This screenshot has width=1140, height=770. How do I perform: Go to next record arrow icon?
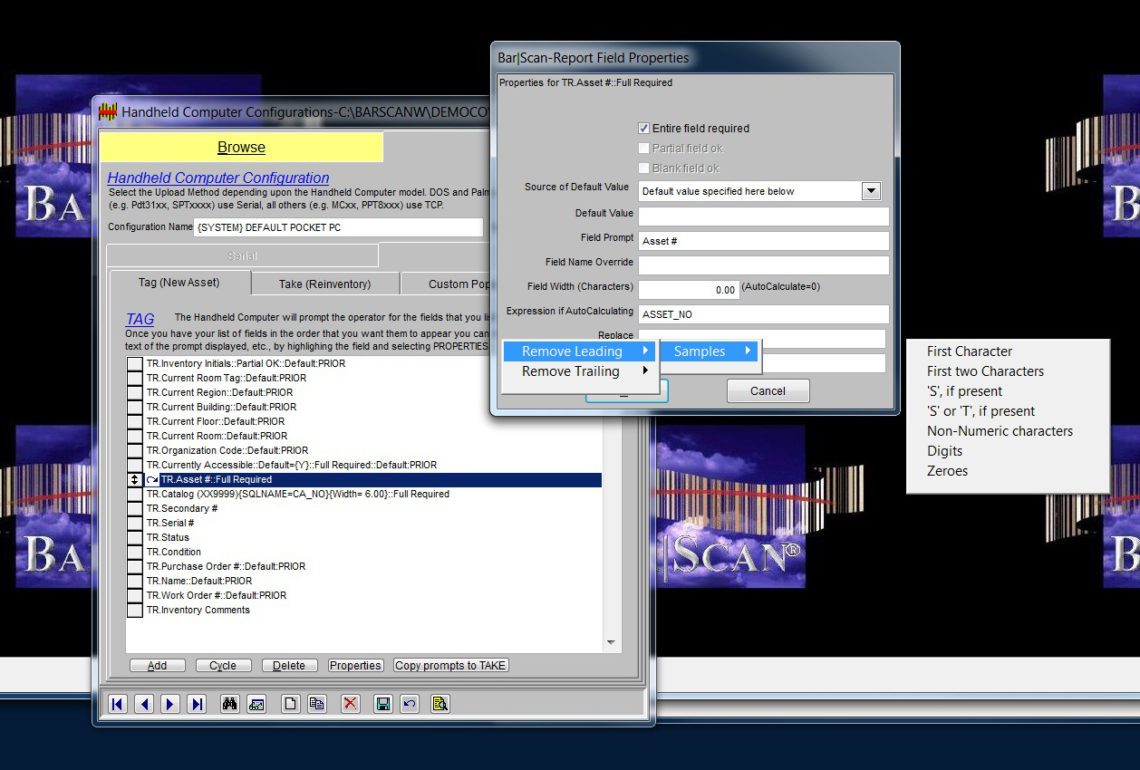coord(170,704)
